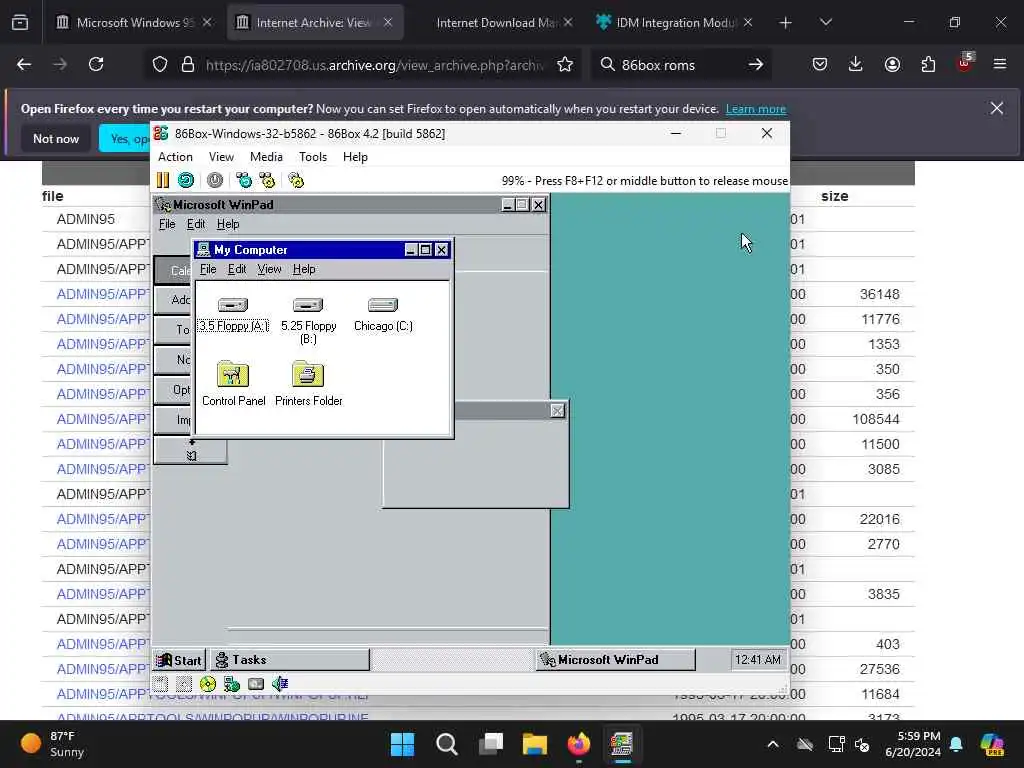This screenshot has width=1024, height=768.
Task: Click the Microsoft WinPad taskbar button
Action: click(616, 660)
